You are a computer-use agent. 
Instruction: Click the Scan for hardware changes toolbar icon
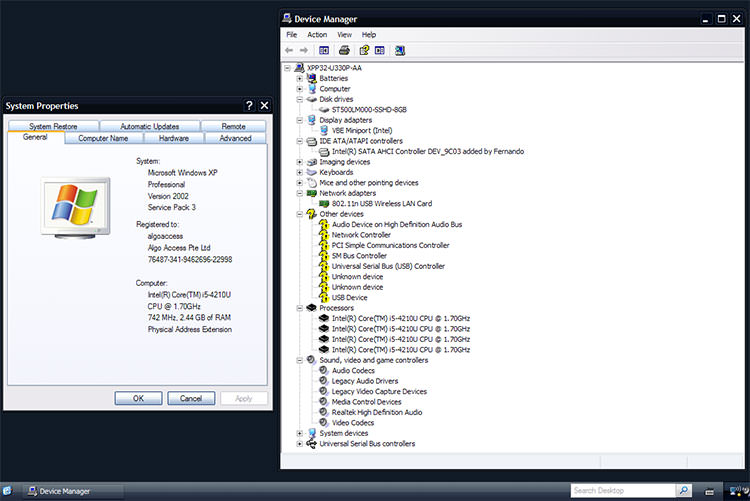coord(400,50)
